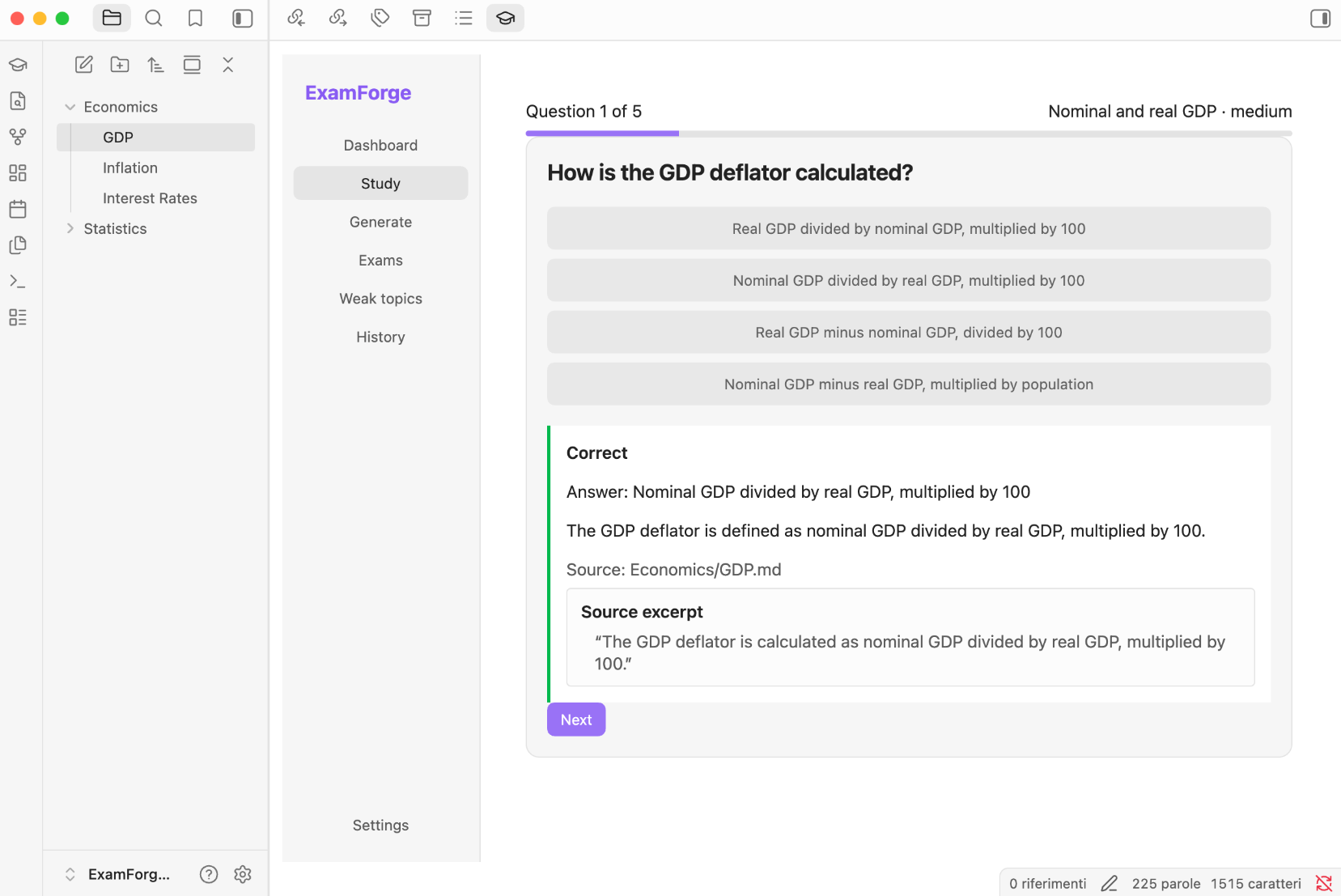Viewport: 1341px width, 896px height.
Task: Open the History menu item
Action: coord(380,338)
